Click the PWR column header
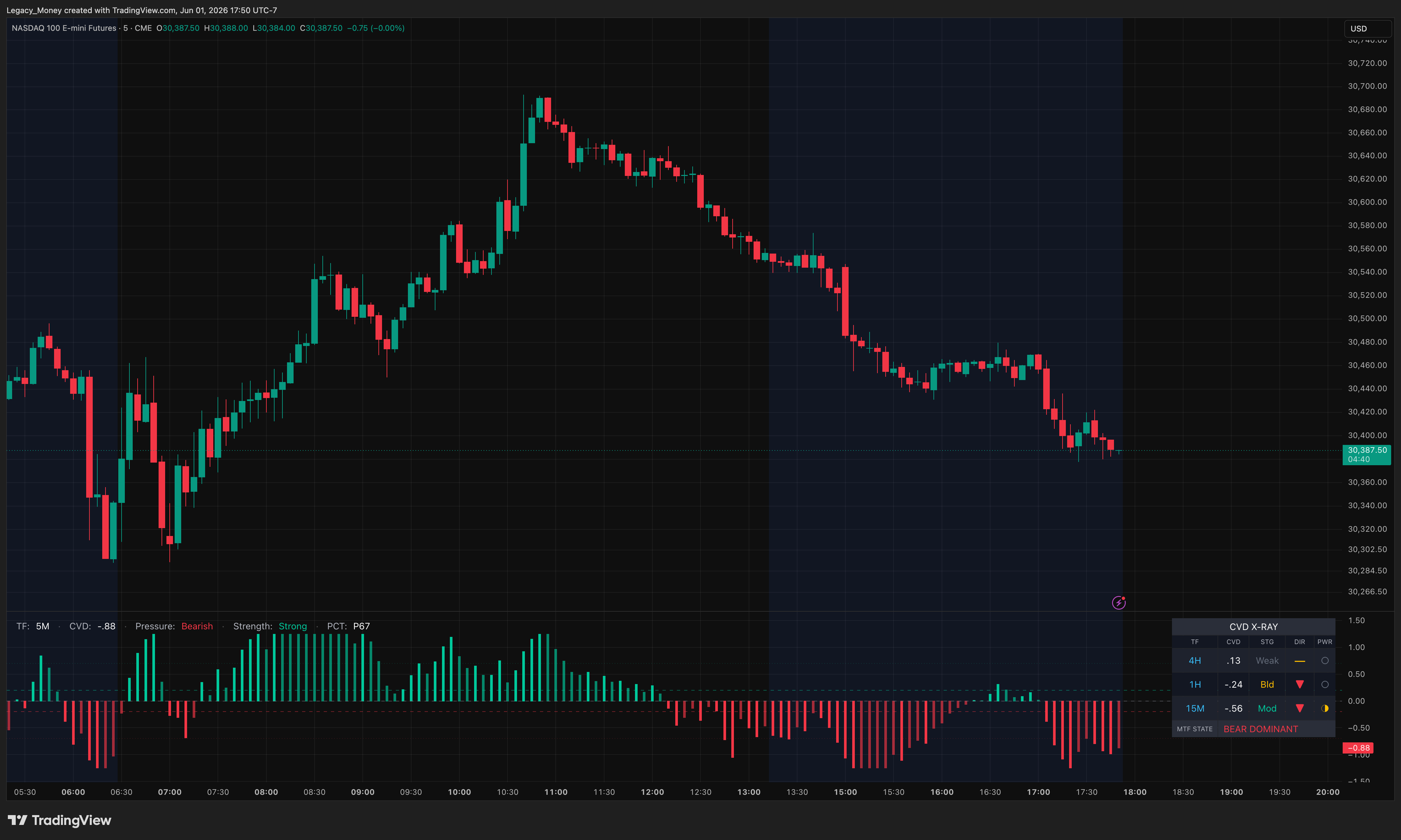This screenshot has width=1401, height=840. pos(1325,642)
